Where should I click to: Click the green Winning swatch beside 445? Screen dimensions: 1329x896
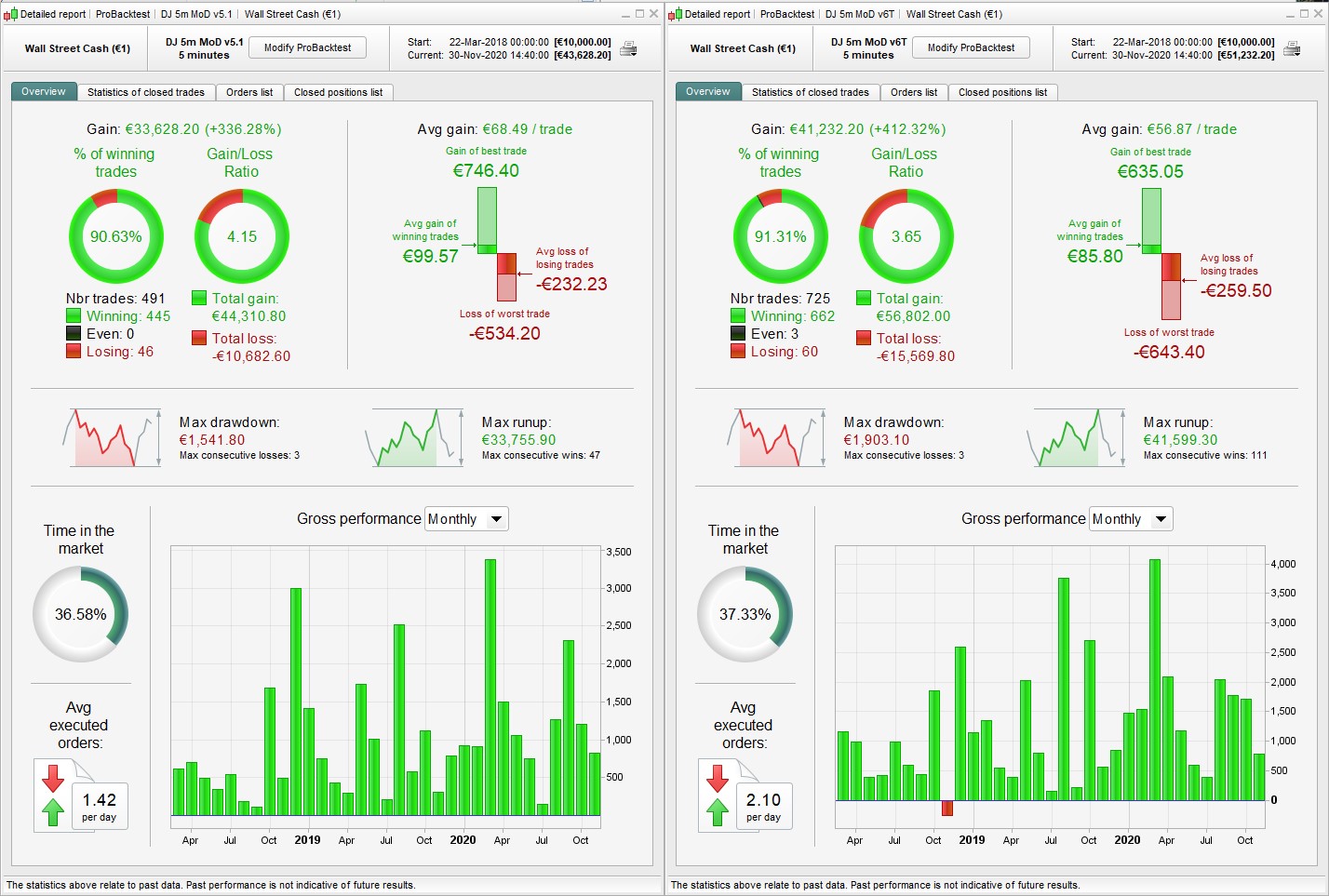pyautogui.click(x=74, y=316)
